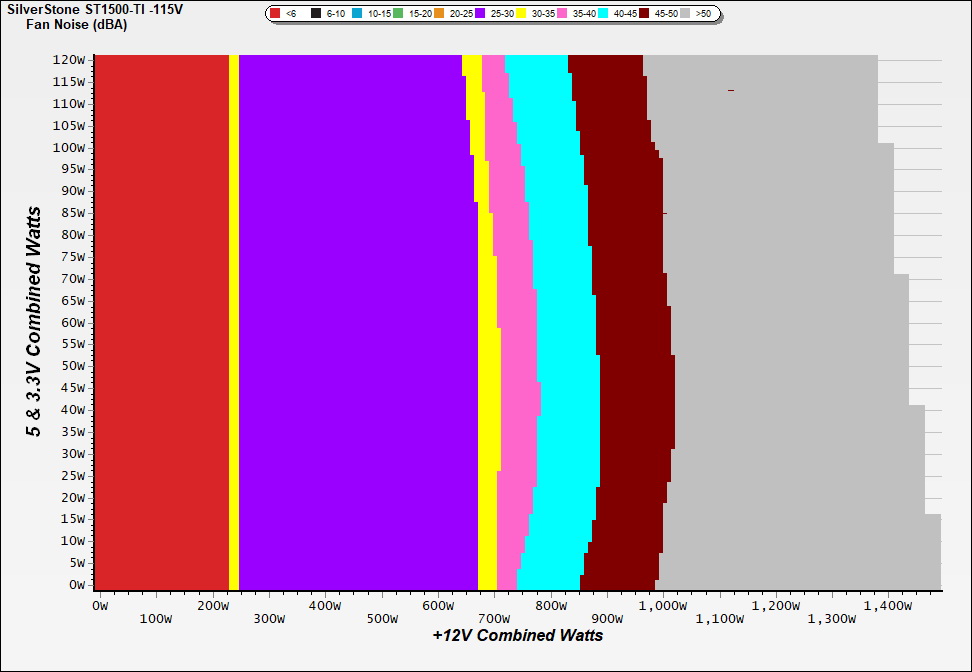Click the small red dot in gray area
This screenshot has height=672, width=972.
(731, 91)
